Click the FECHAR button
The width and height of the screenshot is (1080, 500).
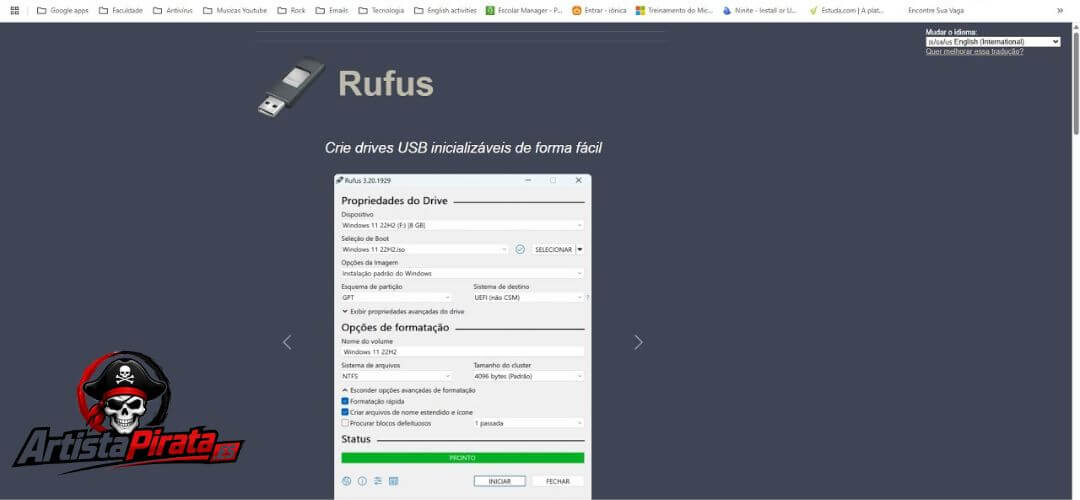pos(557,481)
